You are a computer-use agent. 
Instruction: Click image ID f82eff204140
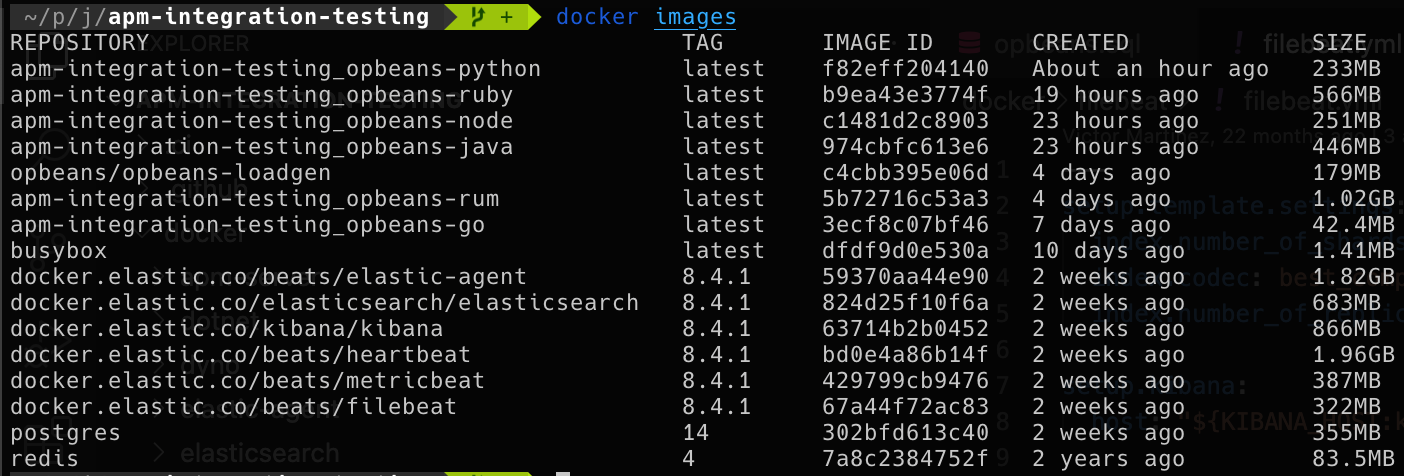tap(905, 69)
